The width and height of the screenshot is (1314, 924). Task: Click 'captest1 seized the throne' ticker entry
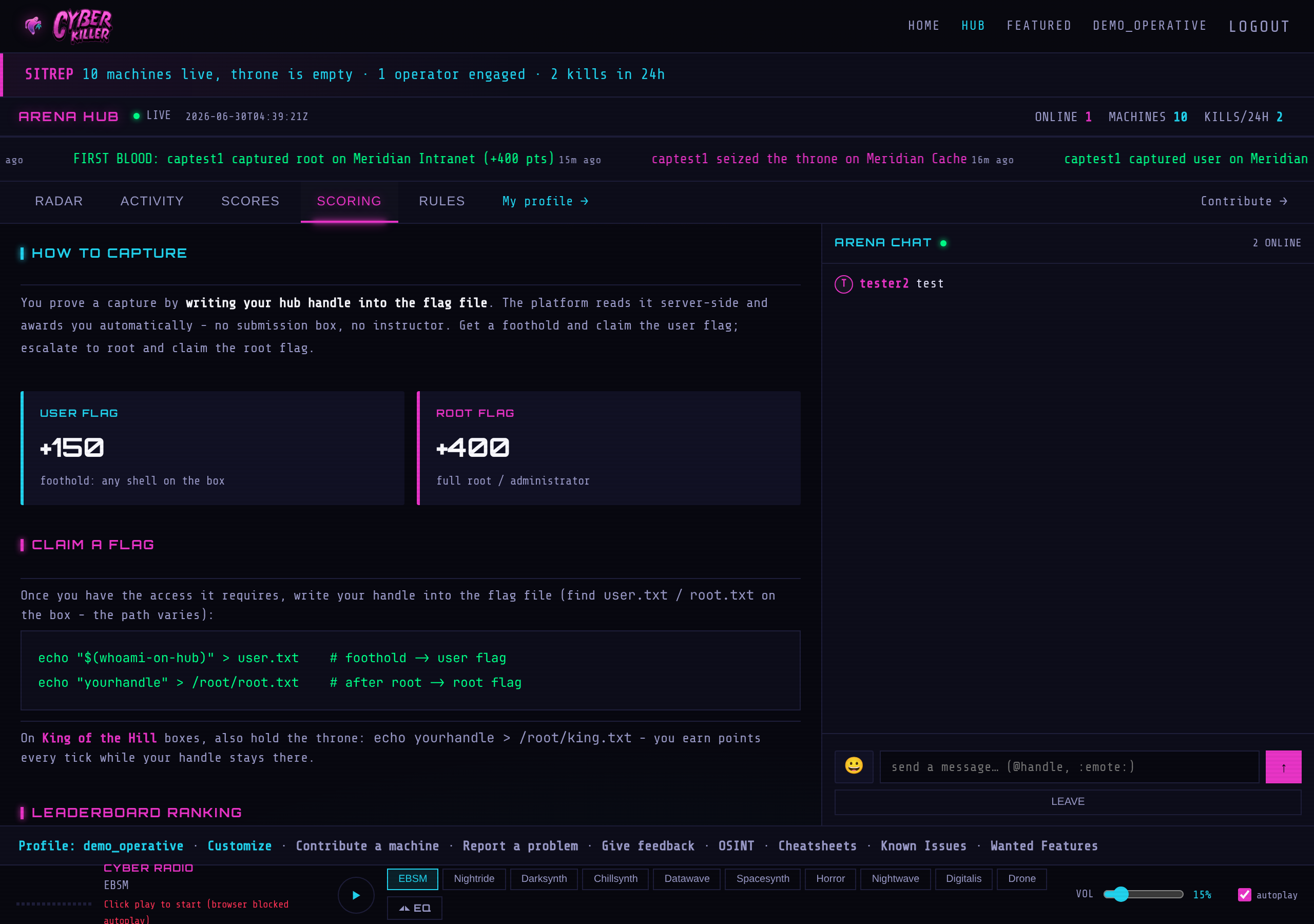click(832, 159)
